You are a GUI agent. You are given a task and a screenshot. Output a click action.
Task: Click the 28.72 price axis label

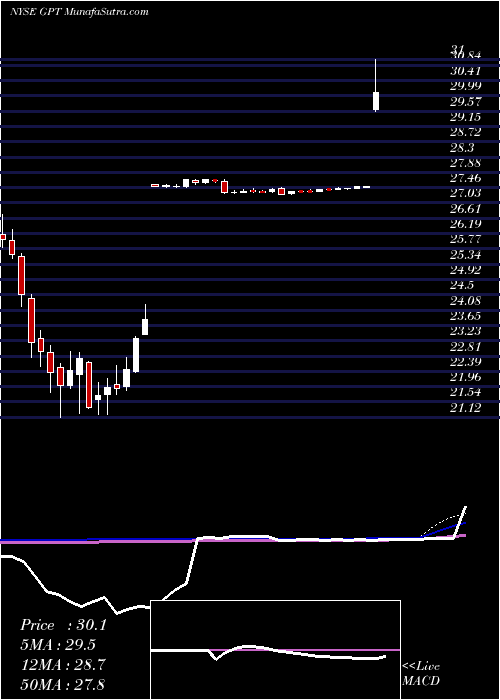pos(465,132)
